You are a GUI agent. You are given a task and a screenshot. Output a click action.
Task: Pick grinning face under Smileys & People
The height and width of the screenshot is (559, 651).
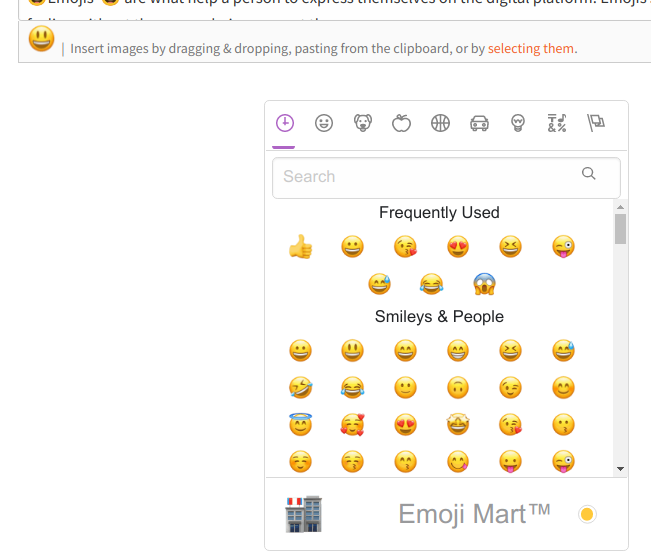click(300, 351)
